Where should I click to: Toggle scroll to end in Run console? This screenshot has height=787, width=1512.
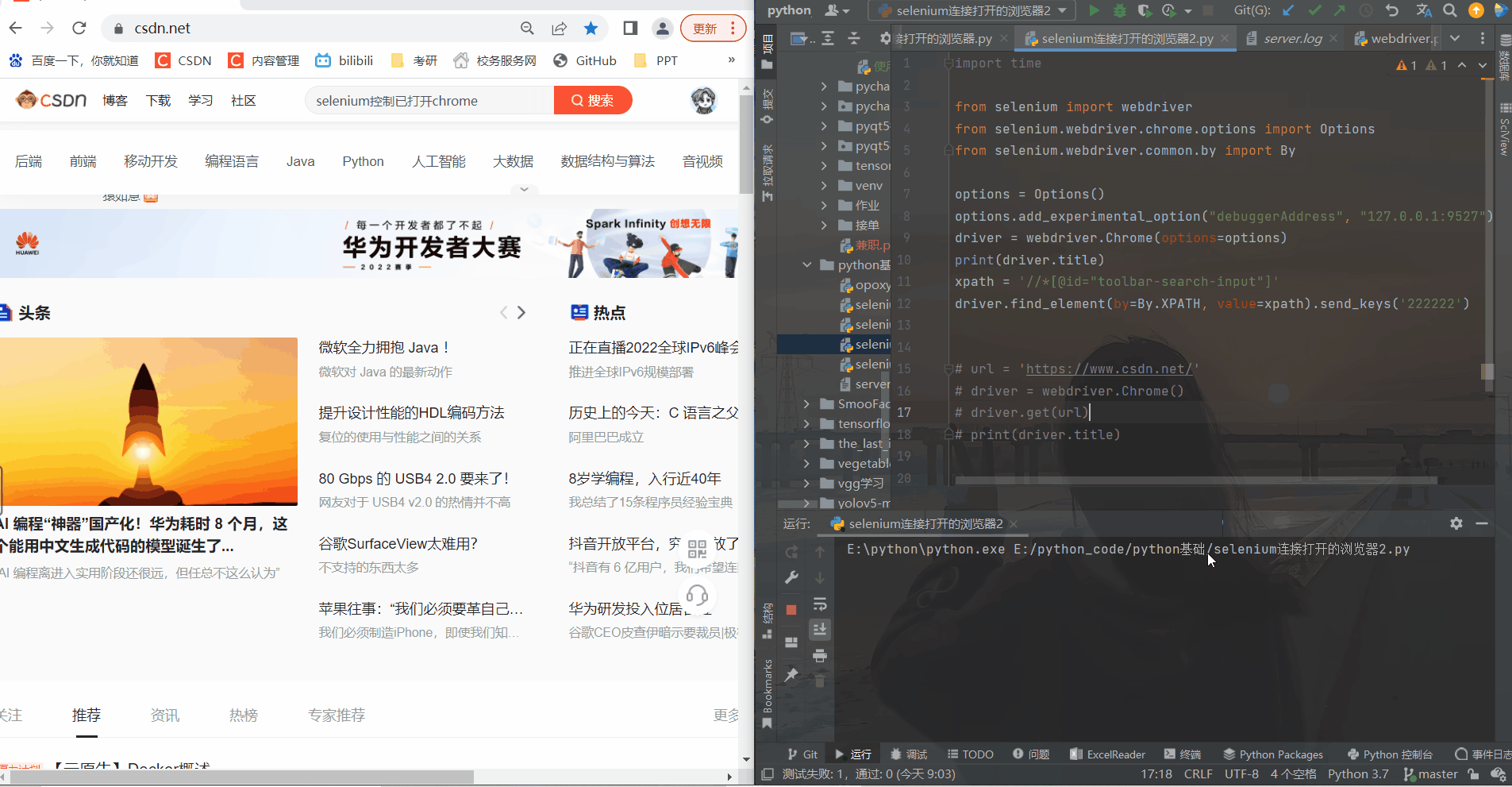click(x=820, y=630)
